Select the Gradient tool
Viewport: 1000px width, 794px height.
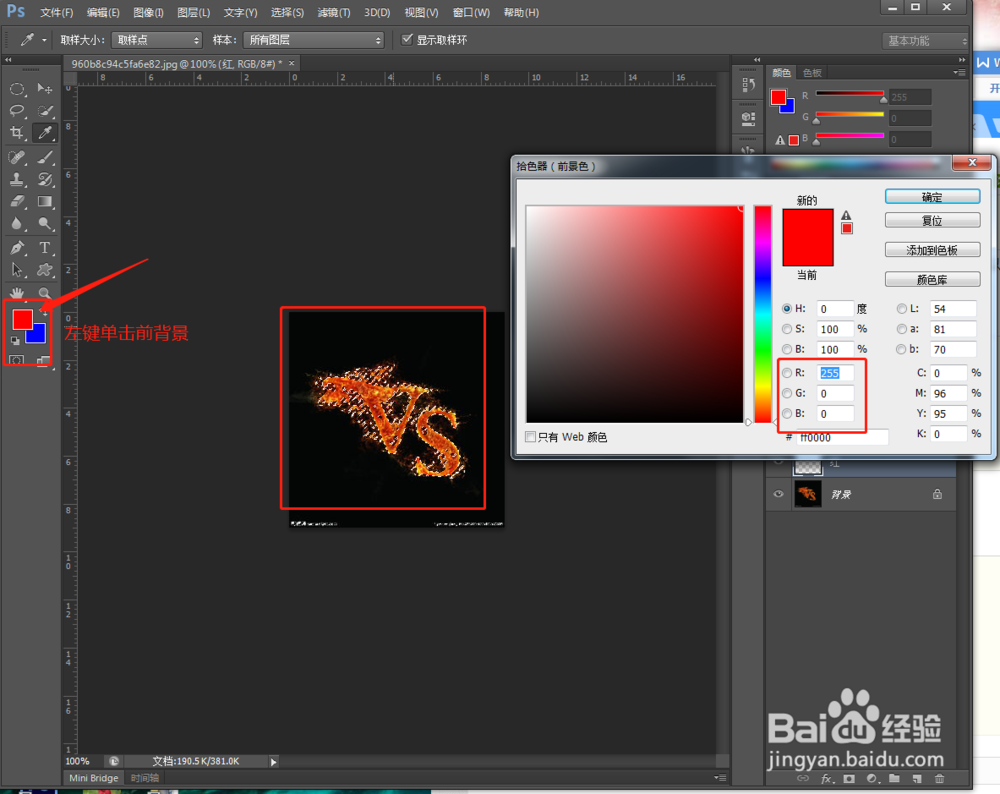(45, 202)
